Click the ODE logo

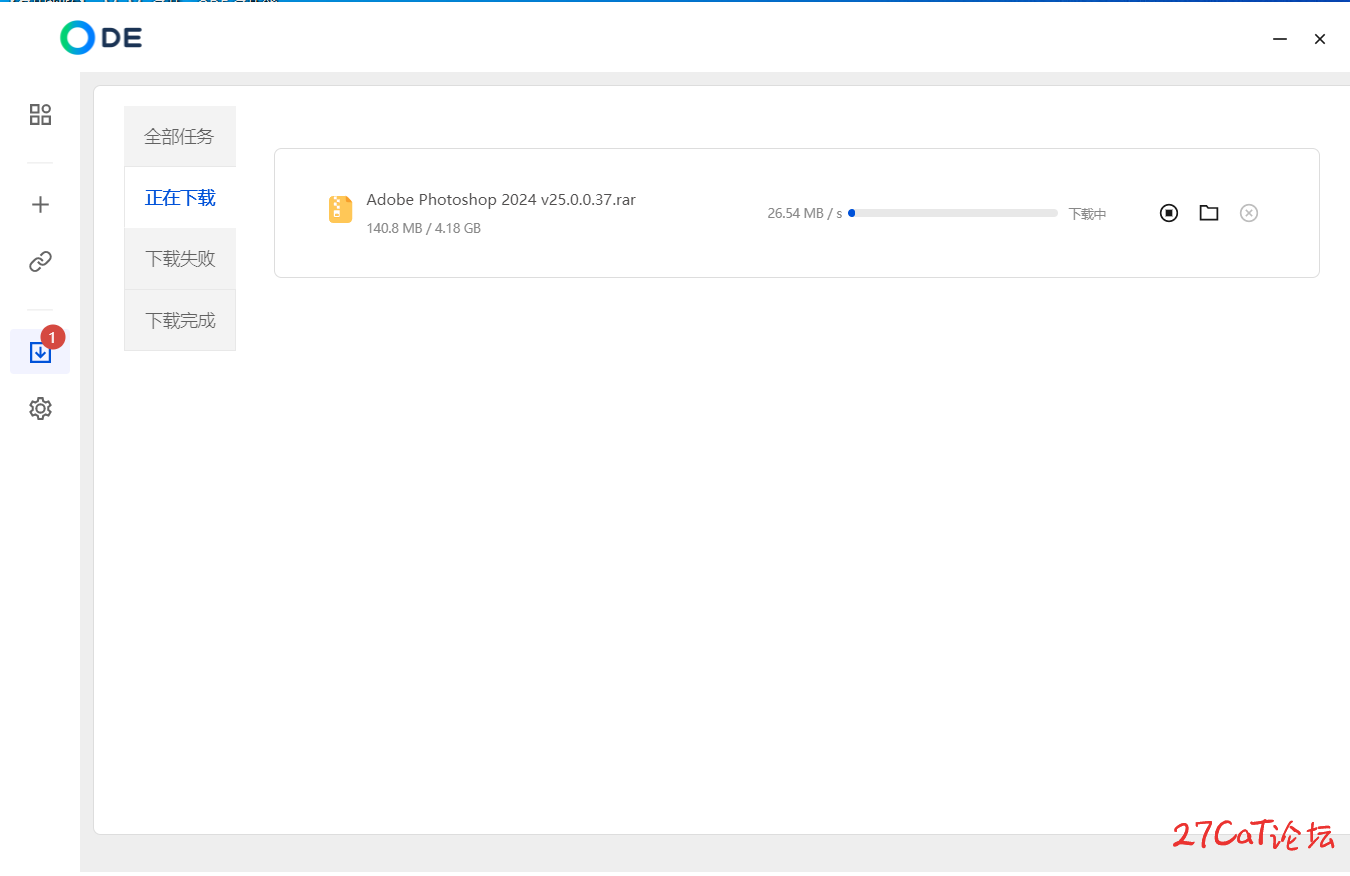[101, 38]
